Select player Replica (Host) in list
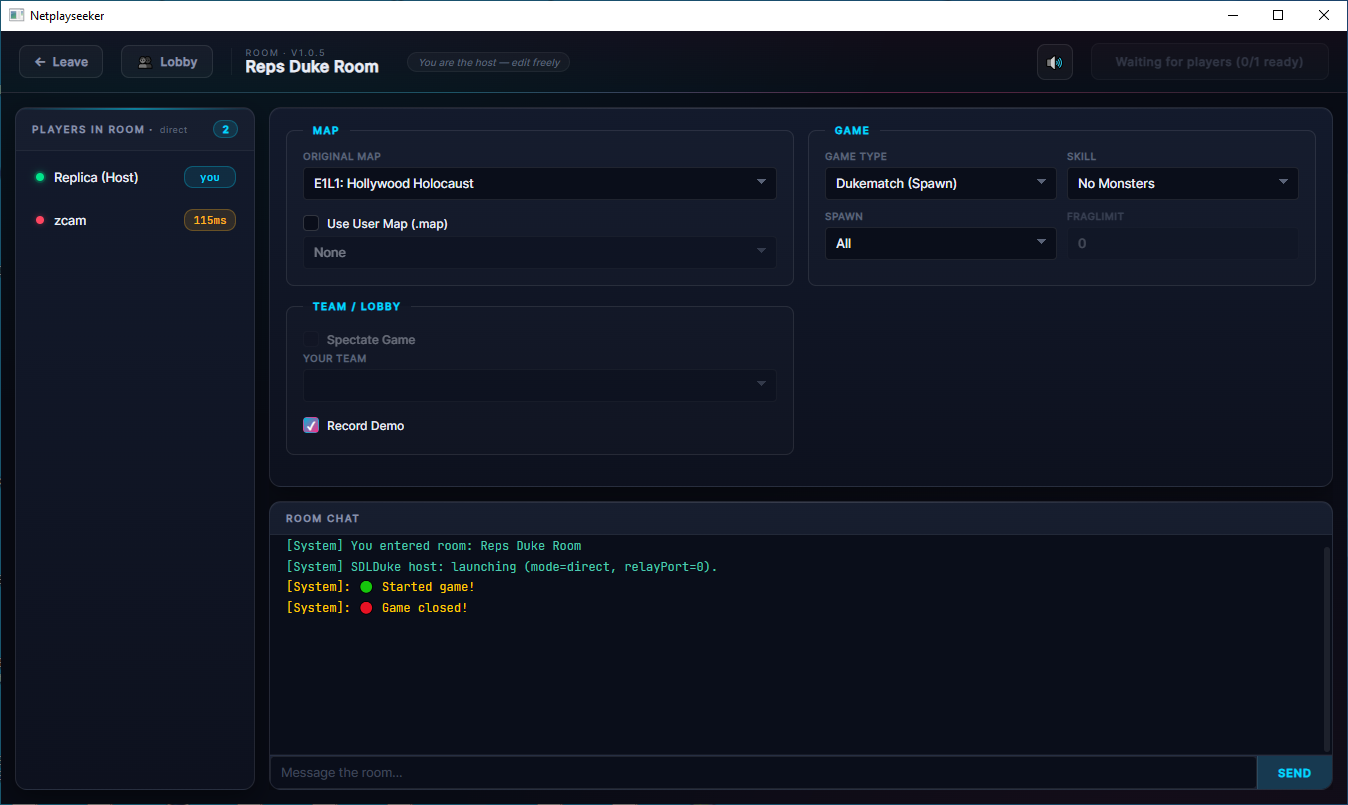 [135, 177]
